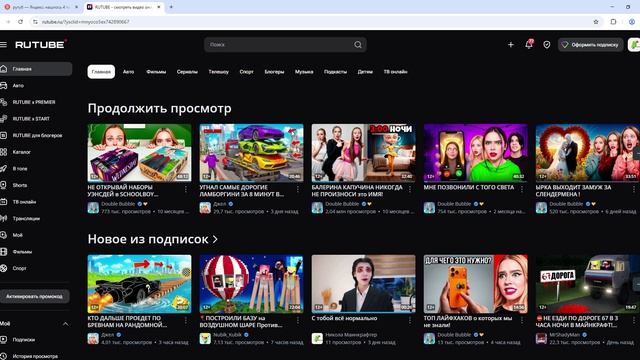Click the Shorts icon in sidebar
Viewport: 640px width, 360px height.
click(4, 185)
